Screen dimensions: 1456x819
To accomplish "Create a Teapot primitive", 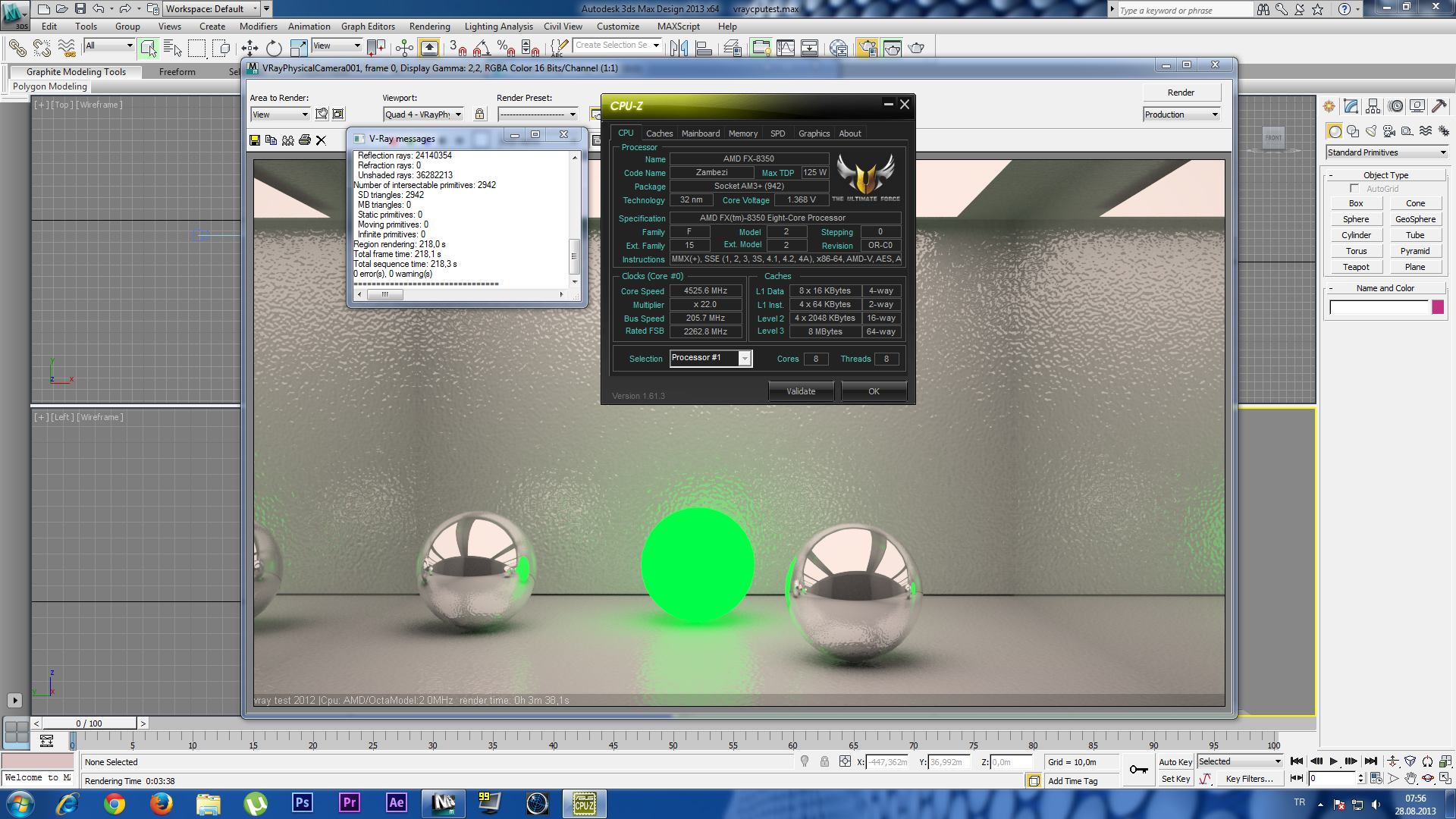I will click(x=1356, y=267).
